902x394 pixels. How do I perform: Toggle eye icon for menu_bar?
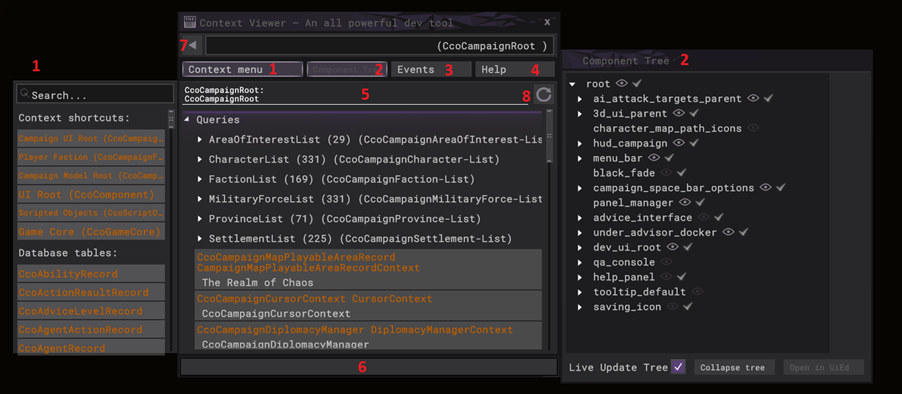pyautogui.click(x=654, y=158)
